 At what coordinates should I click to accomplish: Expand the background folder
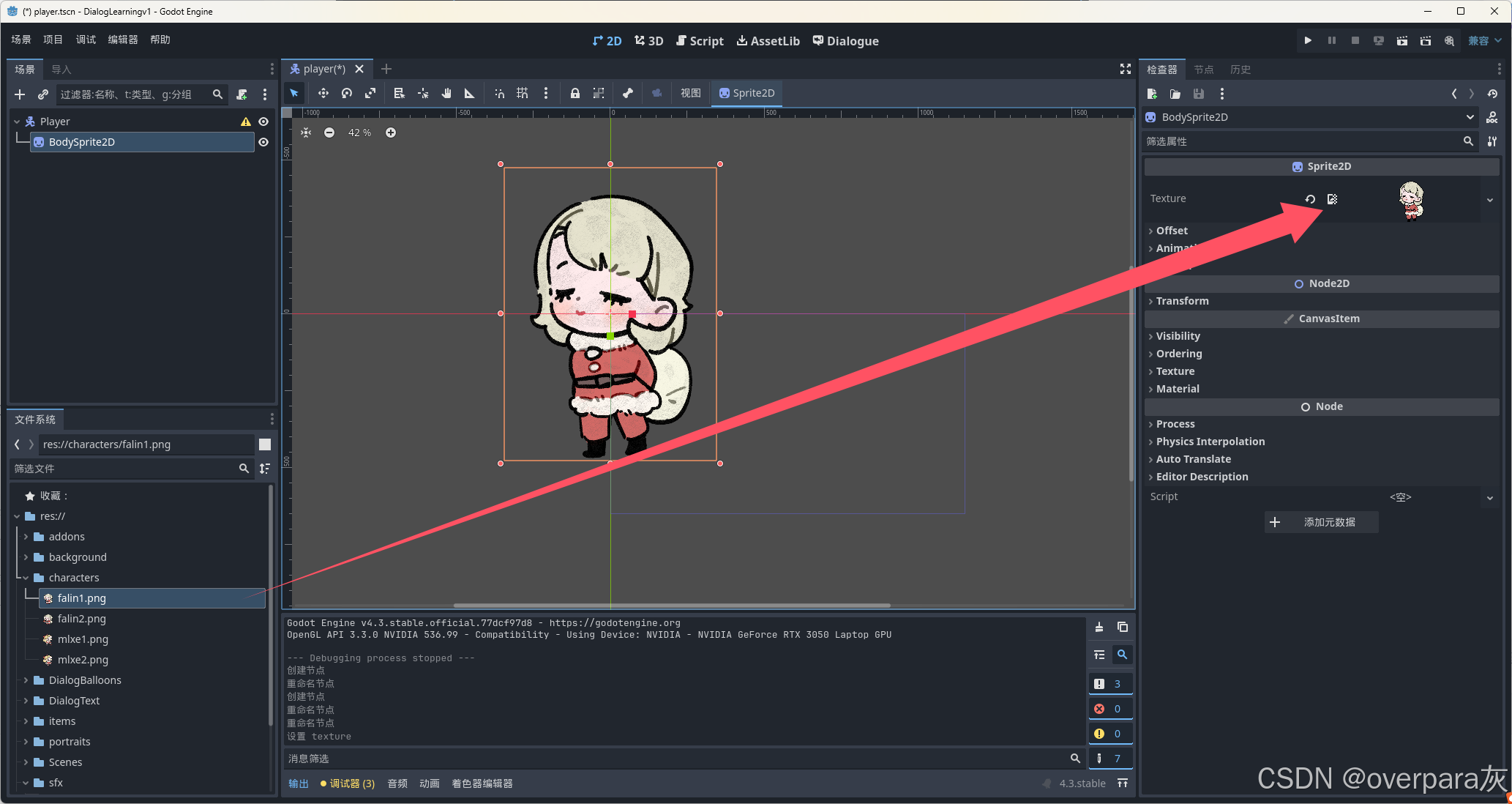click(26, 557)
